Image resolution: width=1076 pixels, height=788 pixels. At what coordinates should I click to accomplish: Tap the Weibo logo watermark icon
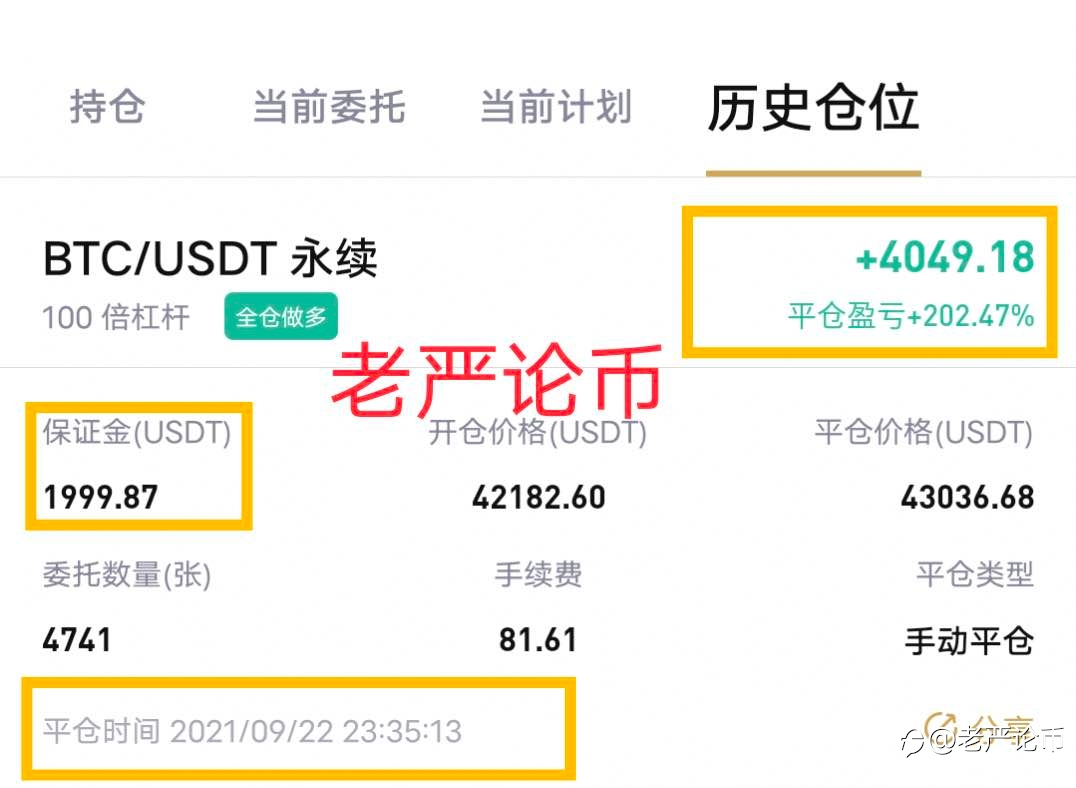[x=914, y=743]
